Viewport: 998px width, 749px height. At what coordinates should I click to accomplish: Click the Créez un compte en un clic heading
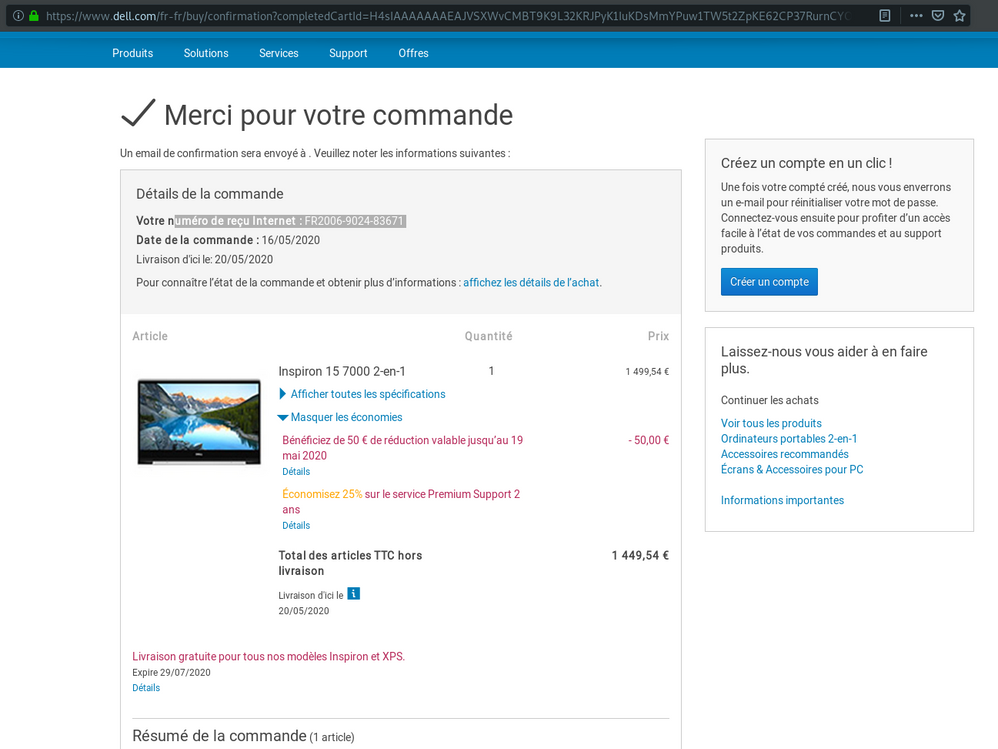click(806, 163)
